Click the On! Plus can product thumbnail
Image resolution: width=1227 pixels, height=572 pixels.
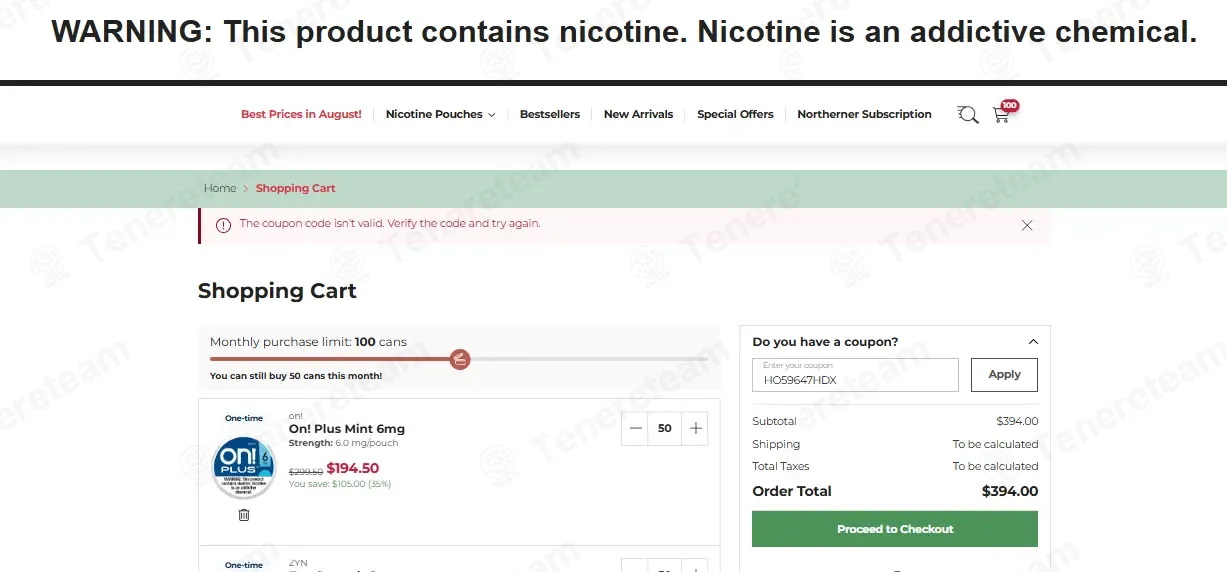pyautogui.click(x=243, y=467)
